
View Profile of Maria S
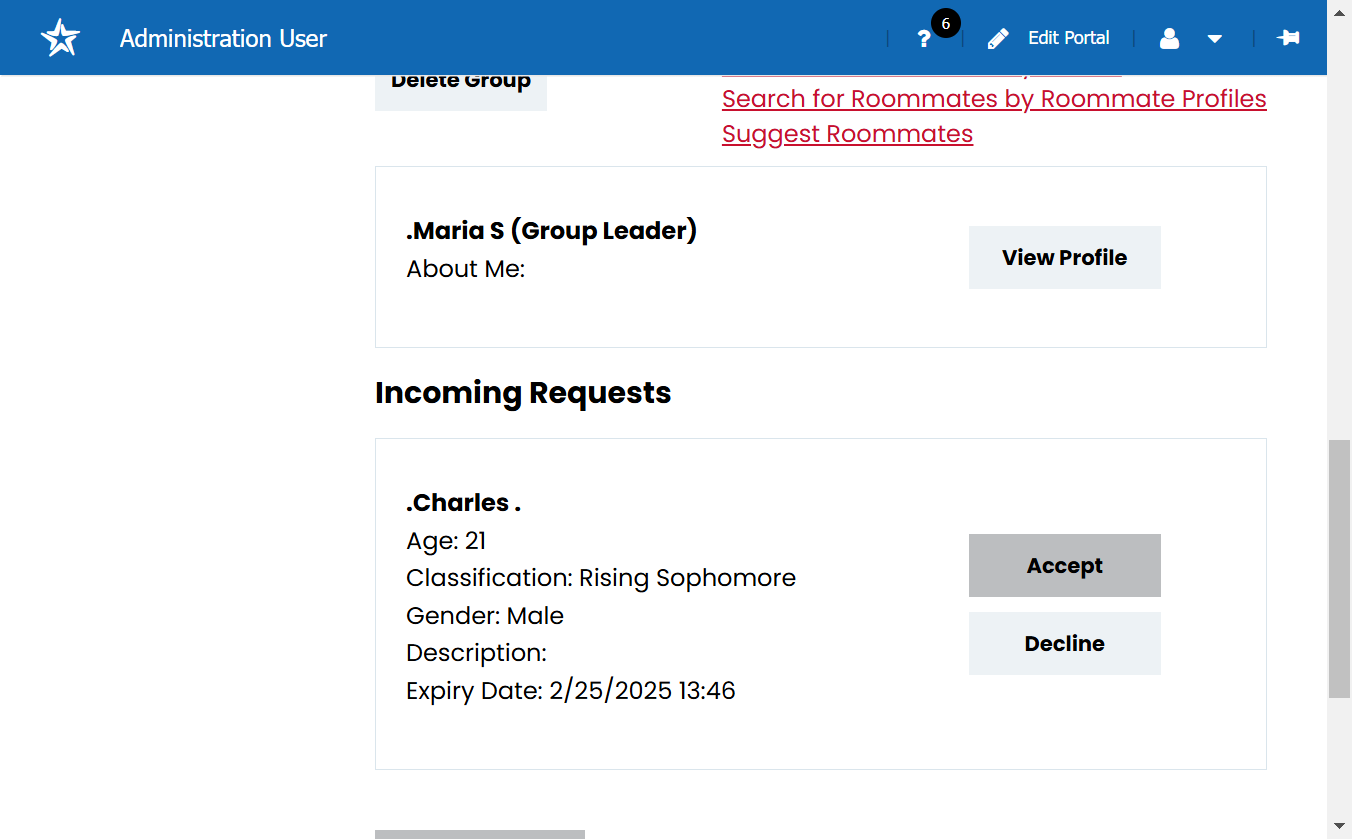click(1064, 257)
